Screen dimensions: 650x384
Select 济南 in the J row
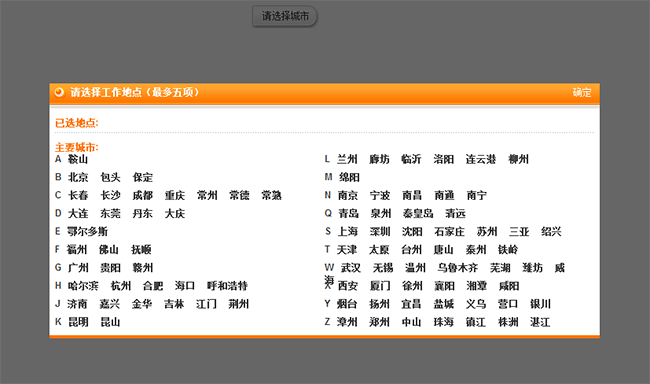coord(78,304)
